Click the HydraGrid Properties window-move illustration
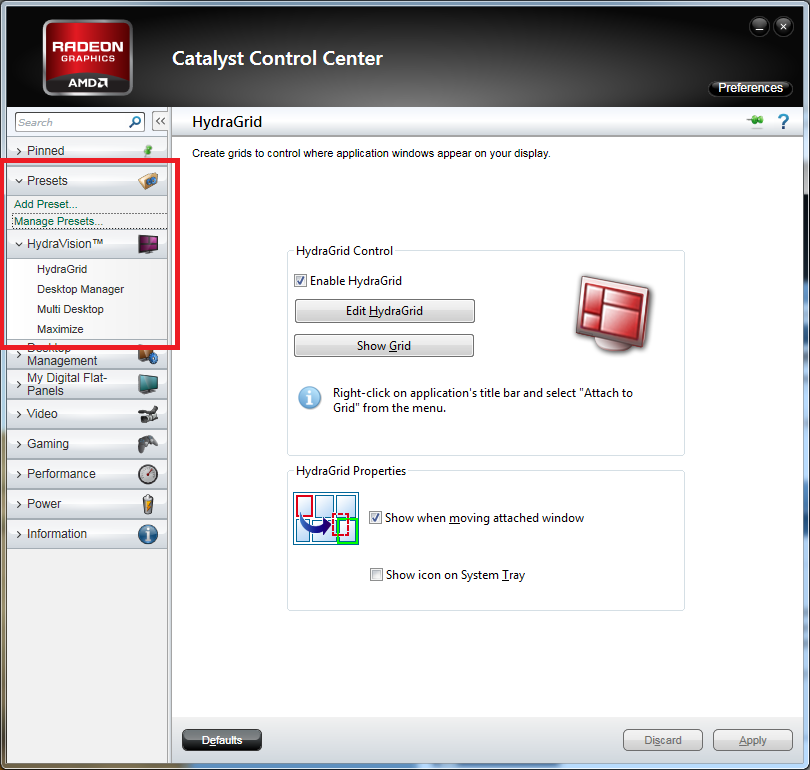 (326, 518)
